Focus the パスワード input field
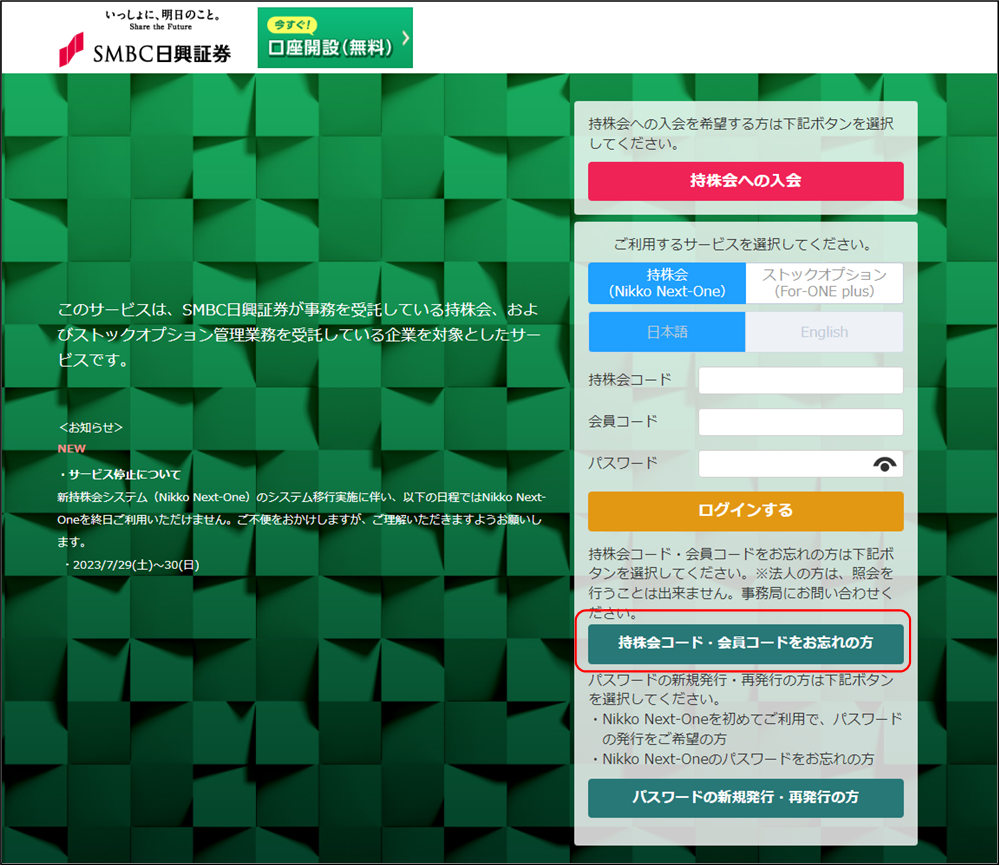 (x=800, y=464)
